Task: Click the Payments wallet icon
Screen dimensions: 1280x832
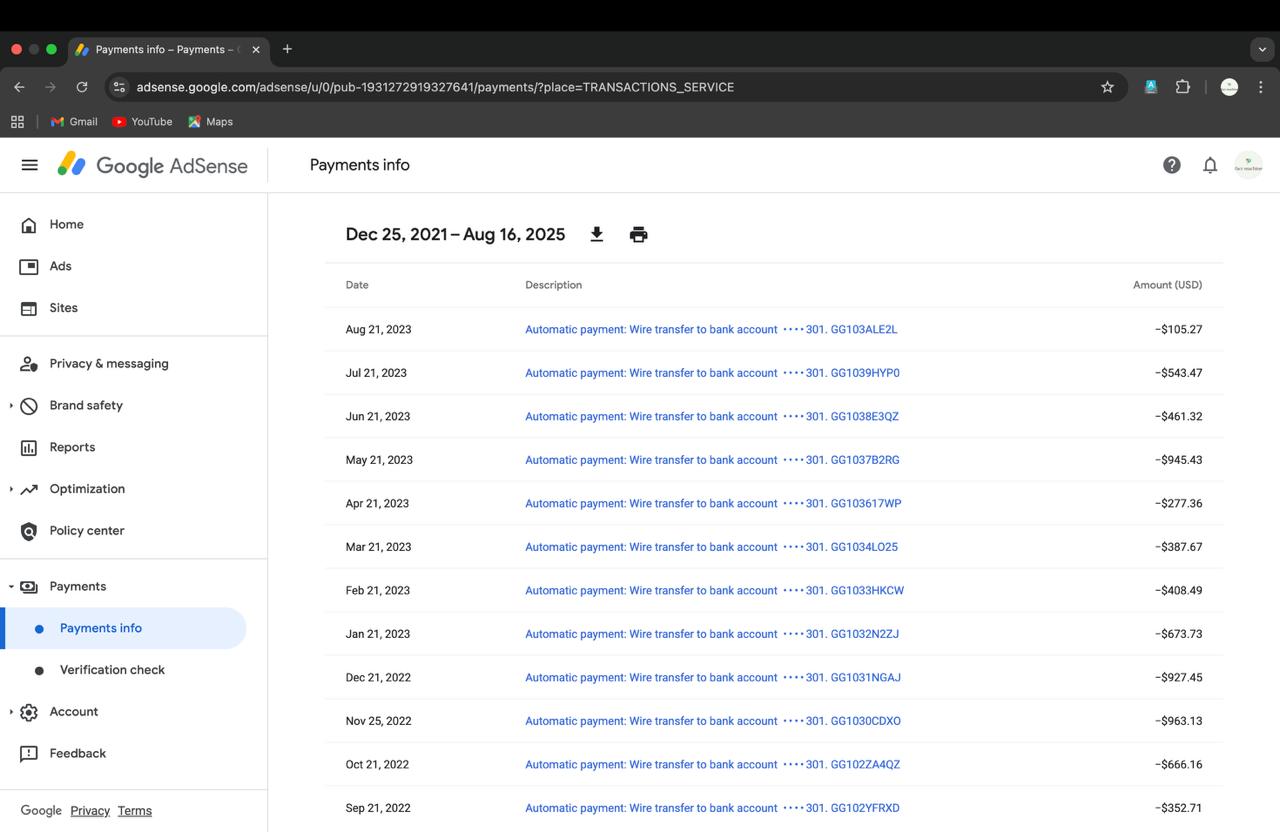Action: click(29, 586)
